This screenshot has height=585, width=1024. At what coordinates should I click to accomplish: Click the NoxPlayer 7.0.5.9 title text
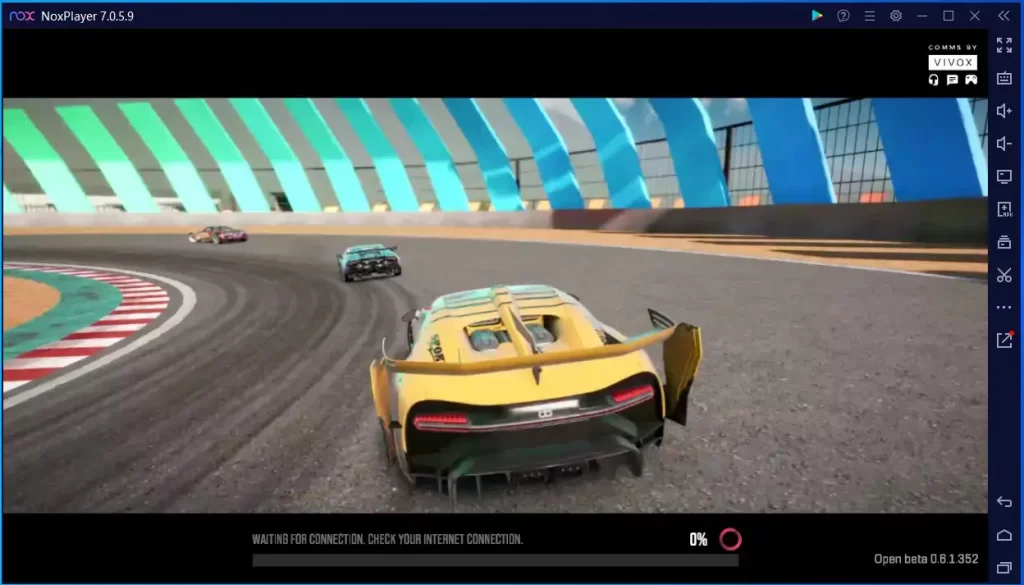[88, 16]
